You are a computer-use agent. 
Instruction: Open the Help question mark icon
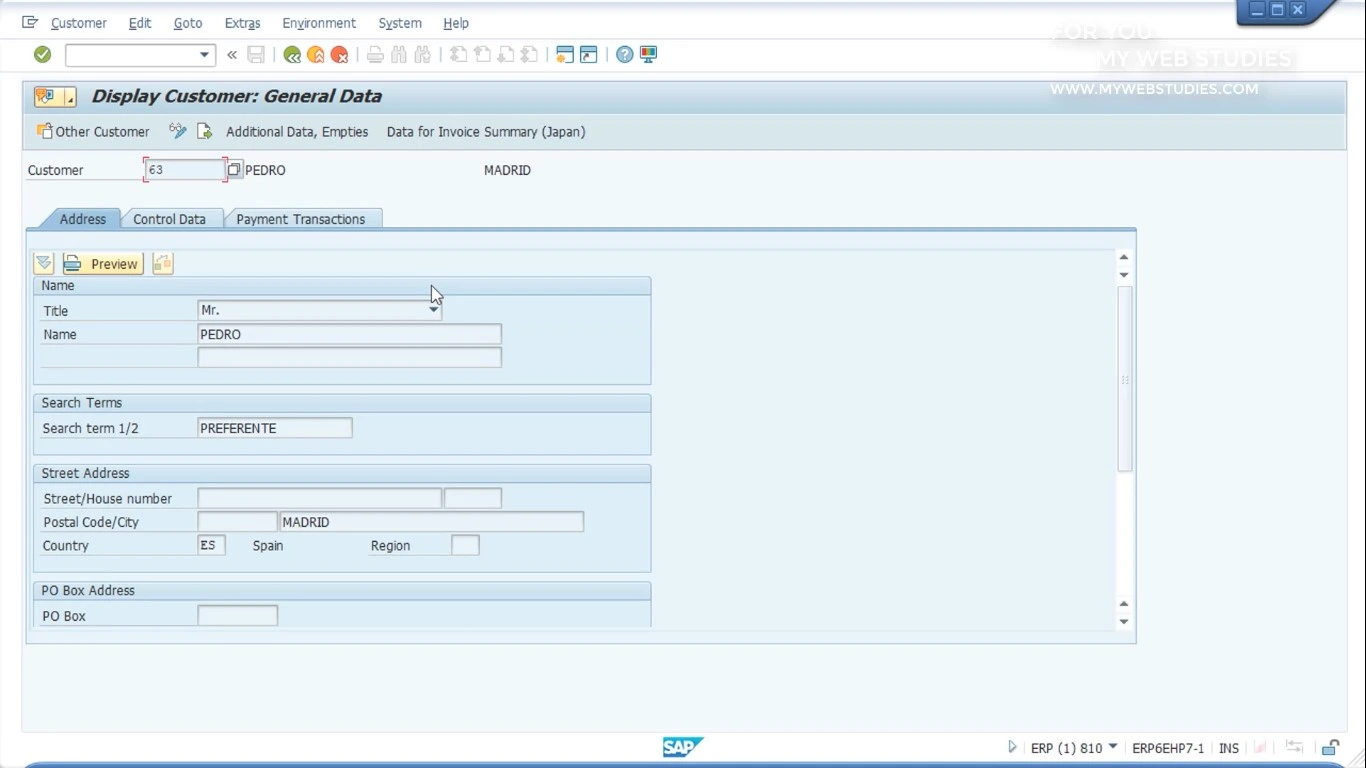(625, 55)
